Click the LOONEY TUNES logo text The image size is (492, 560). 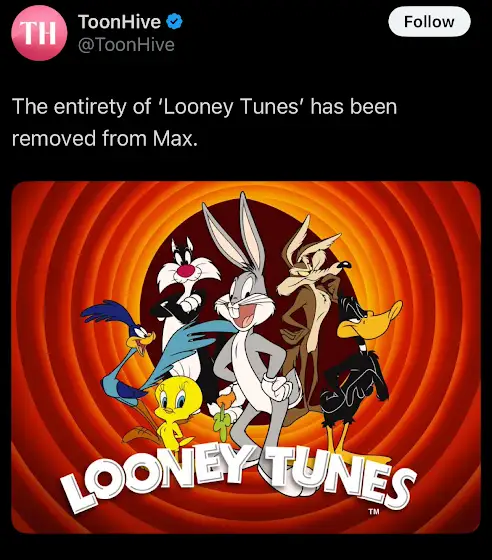point(239,479)
